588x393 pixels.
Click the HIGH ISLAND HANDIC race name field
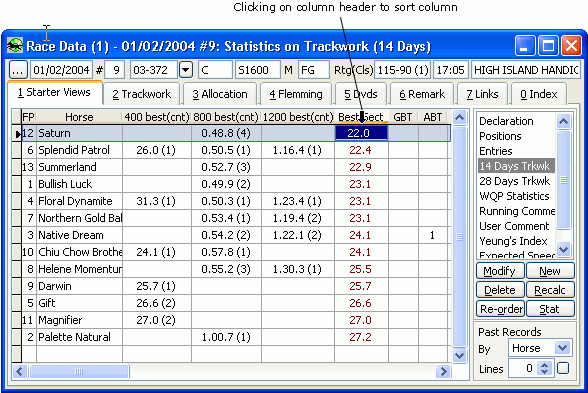pyautogui.click(x=526, y=70)
